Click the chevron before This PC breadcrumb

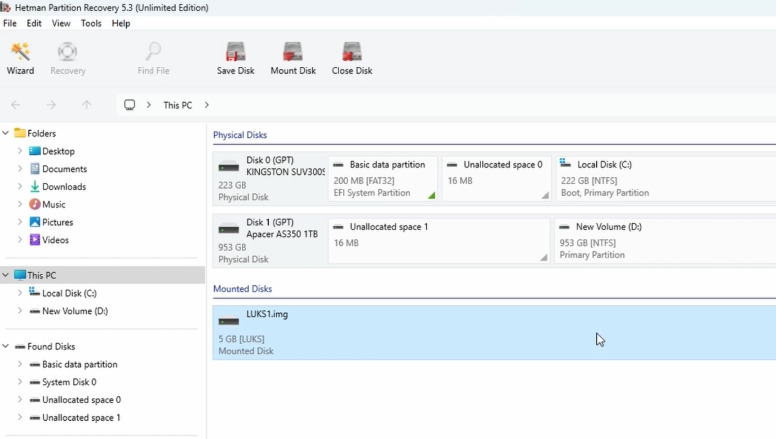pos(148,105)
